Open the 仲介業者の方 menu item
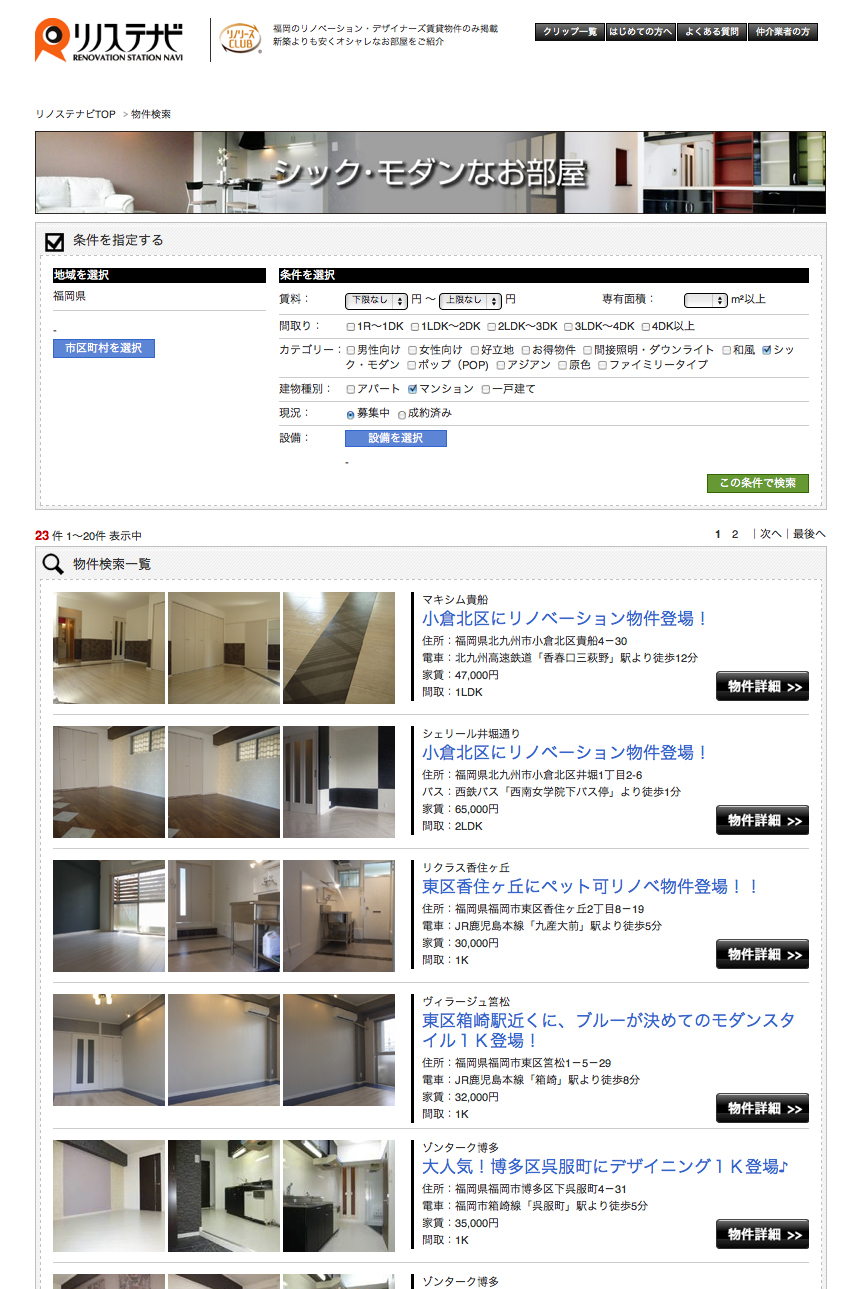The height and width of the screenshot is (1289, 859). (x=782, y=32)
